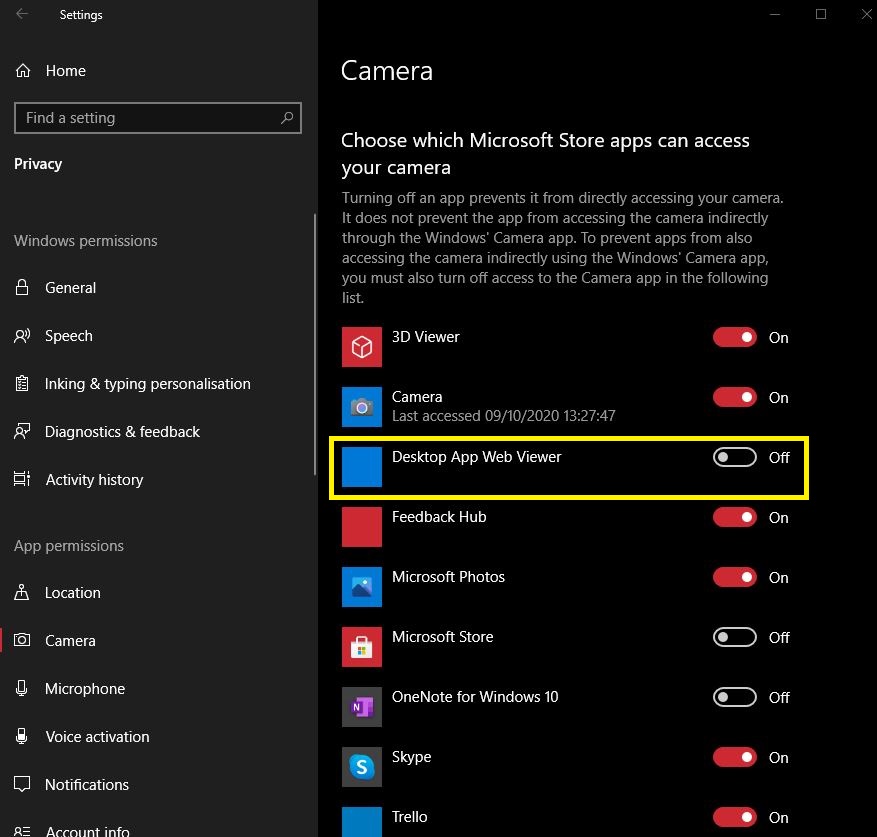The width and height of the screenshot is (877, 837).
Task: Click the 'Privacy' heading in sidebar
Action: pyautogui.click(x=38, y=163)
